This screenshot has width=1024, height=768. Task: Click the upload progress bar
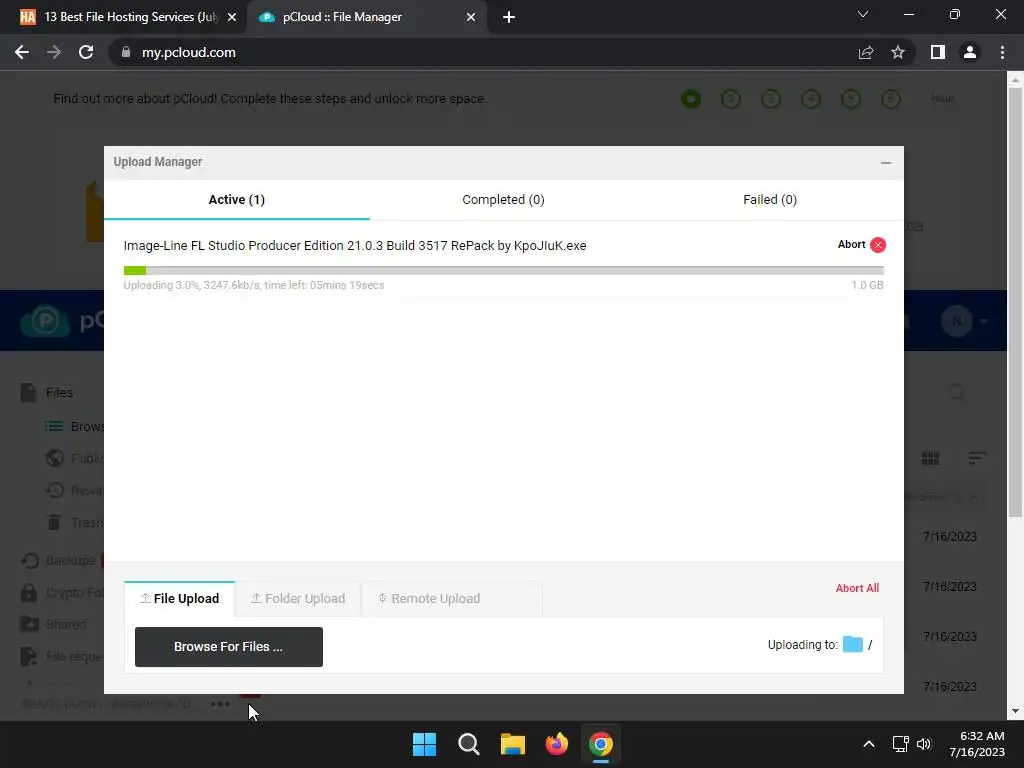[504, 270]
